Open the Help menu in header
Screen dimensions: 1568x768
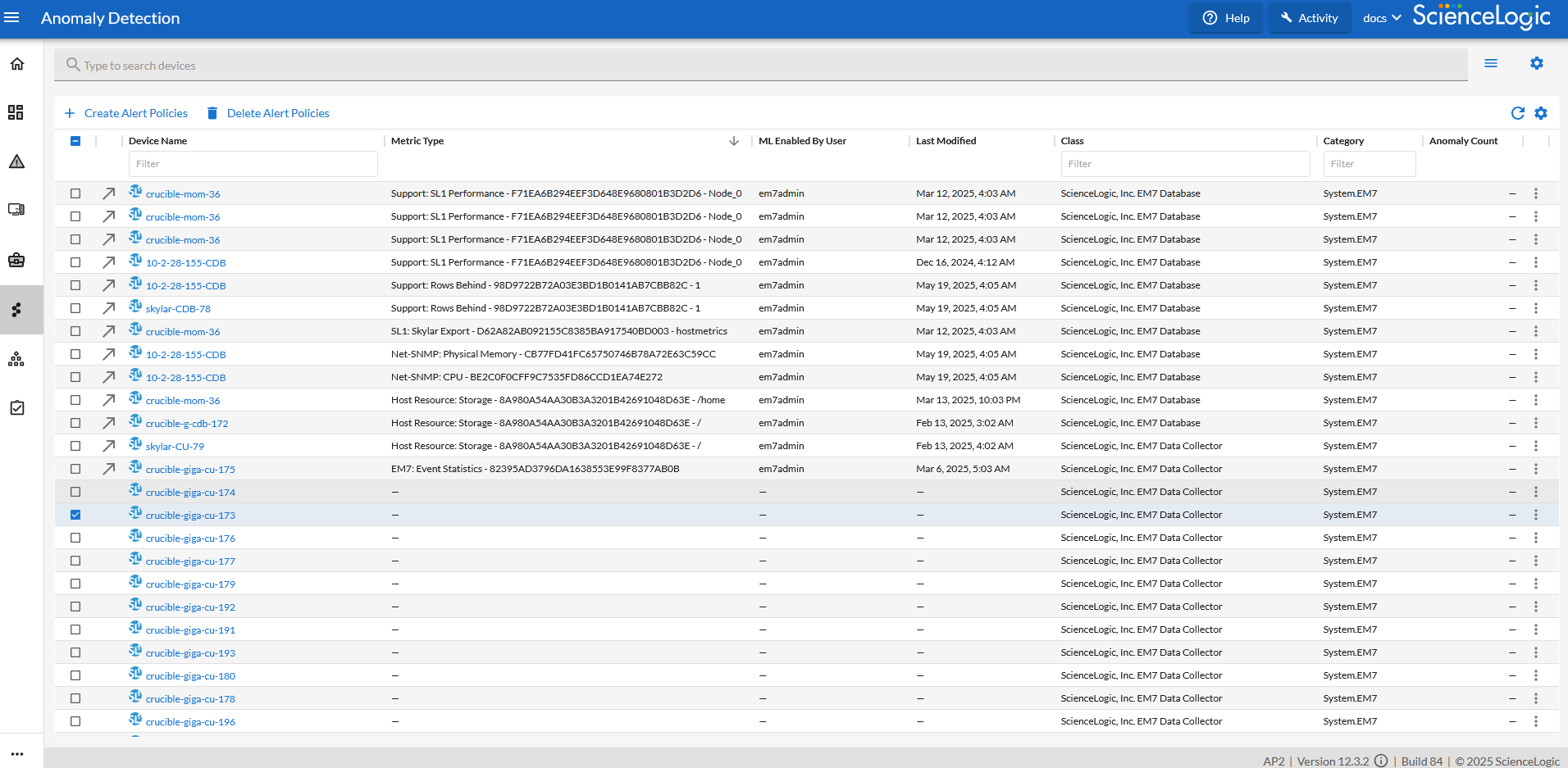pos(1226,18)
